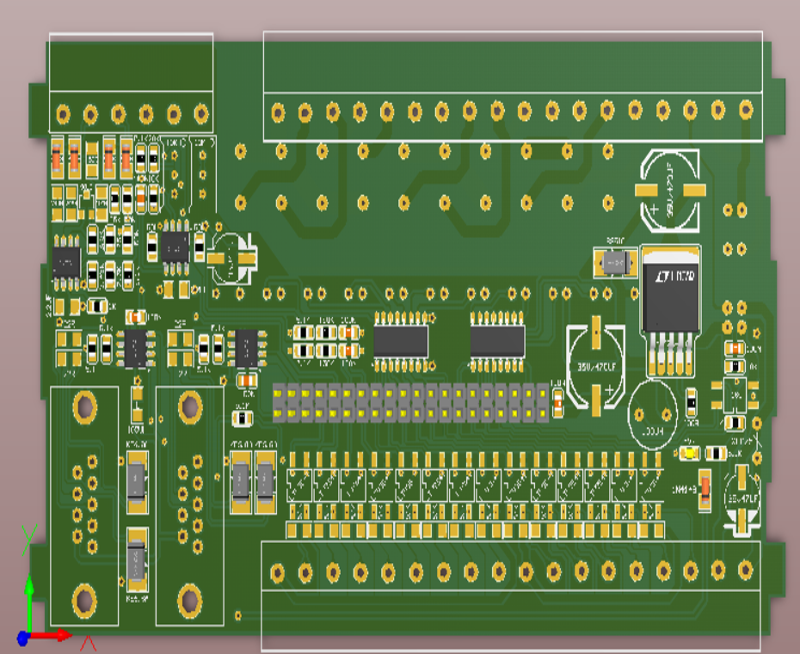Click the top mounting hole of leftmost DB9
The width and height of the screenshot is (800, 654).
click(x=84, y=407)
